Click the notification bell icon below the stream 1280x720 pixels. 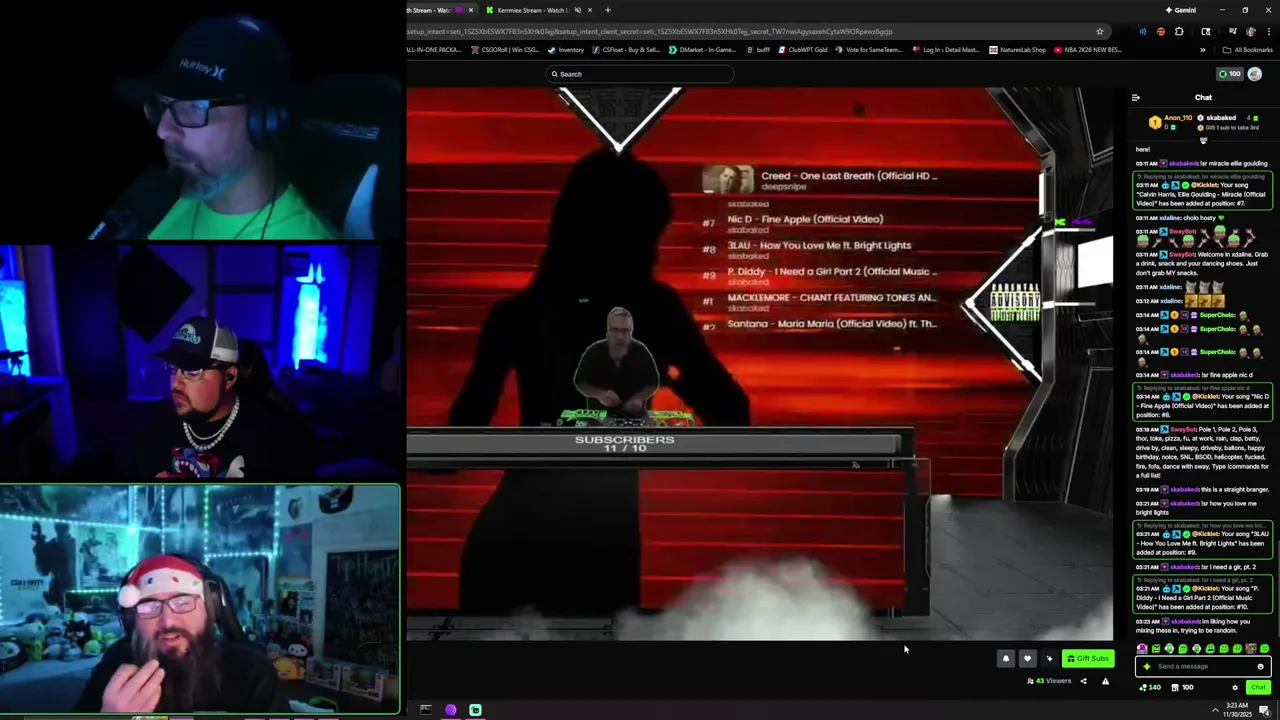click(x=1006, y=658)
